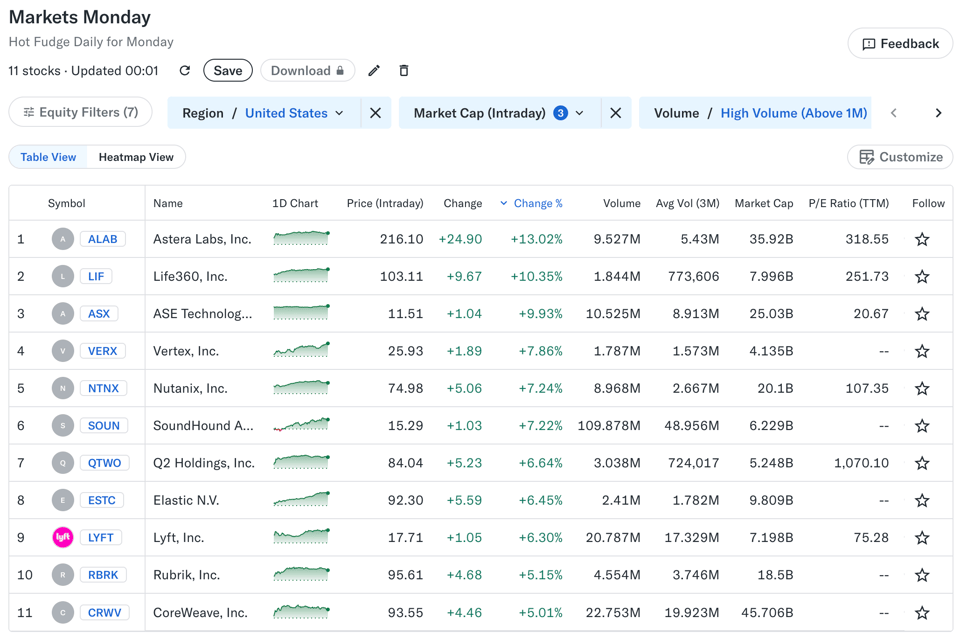Viewport: 960px width, 639px height.
Task: Click the pencil icon to rename the list
Action: click(x=374, y=70)
